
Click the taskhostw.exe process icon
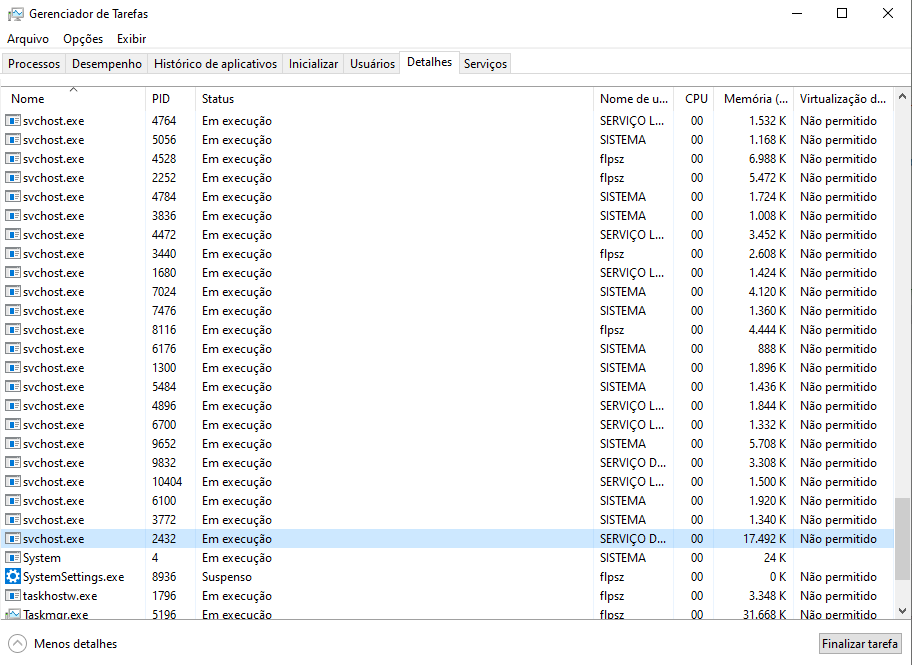coord(13,596)
